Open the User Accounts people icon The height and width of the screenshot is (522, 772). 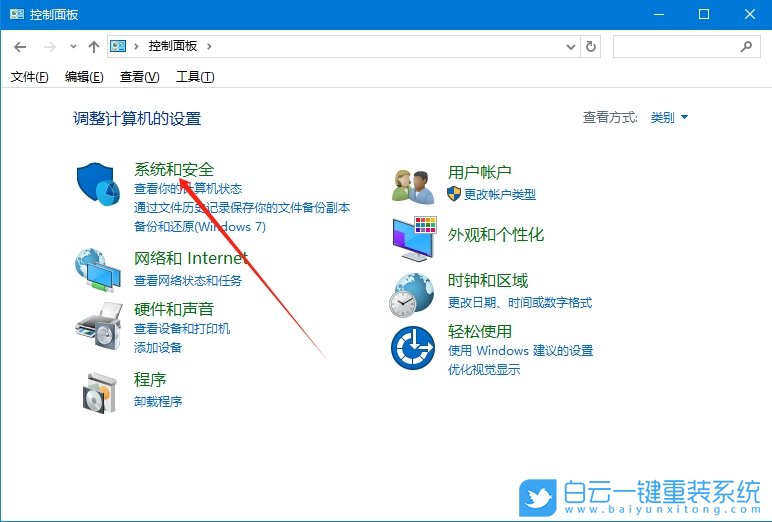(x=413, y=187)
